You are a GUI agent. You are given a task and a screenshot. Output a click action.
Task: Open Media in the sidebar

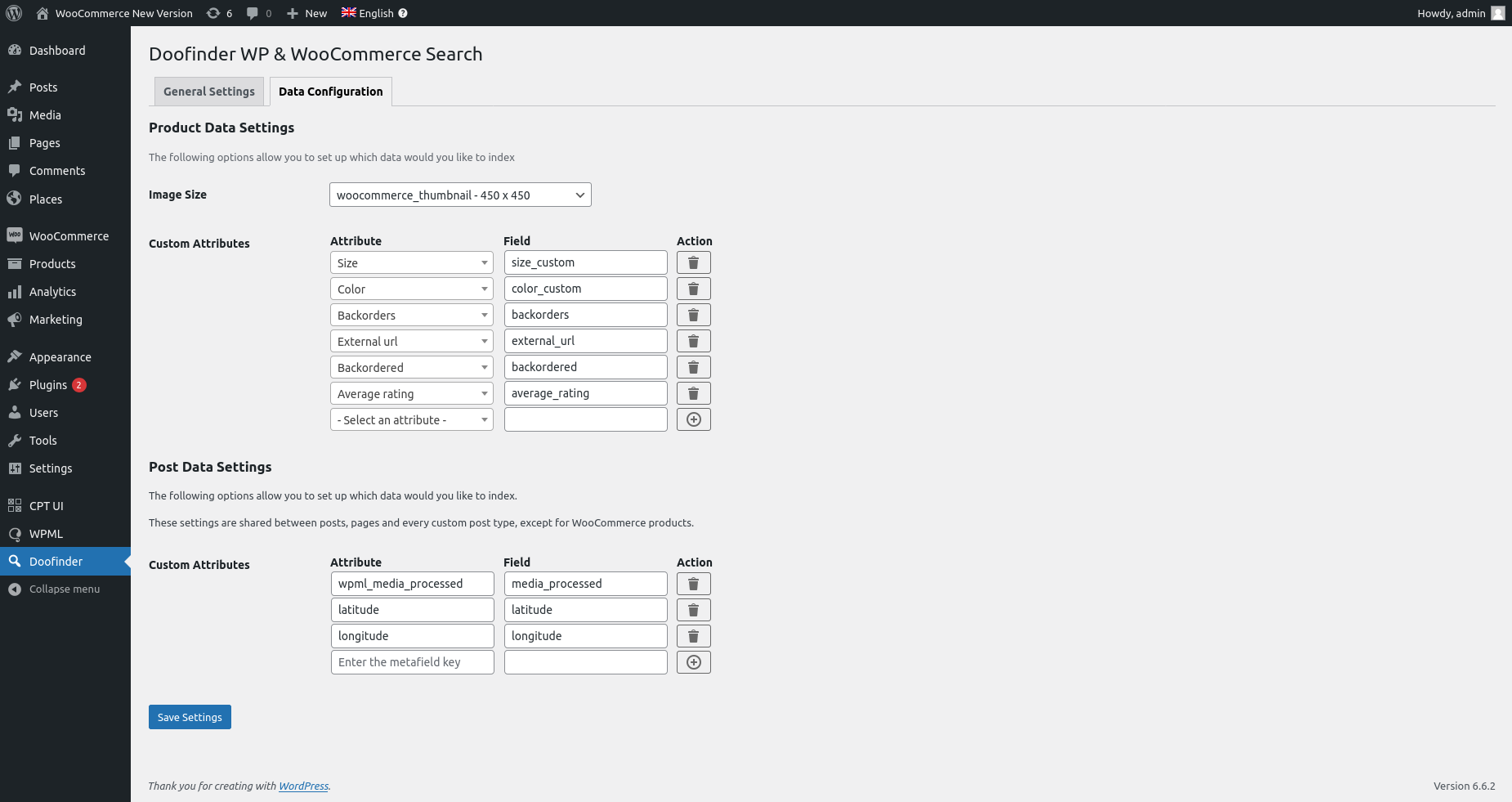coord(65,115)
